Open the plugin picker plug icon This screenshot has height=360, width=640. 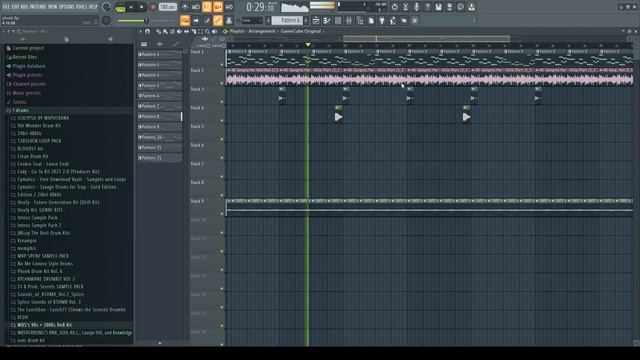tap(382, 20)
